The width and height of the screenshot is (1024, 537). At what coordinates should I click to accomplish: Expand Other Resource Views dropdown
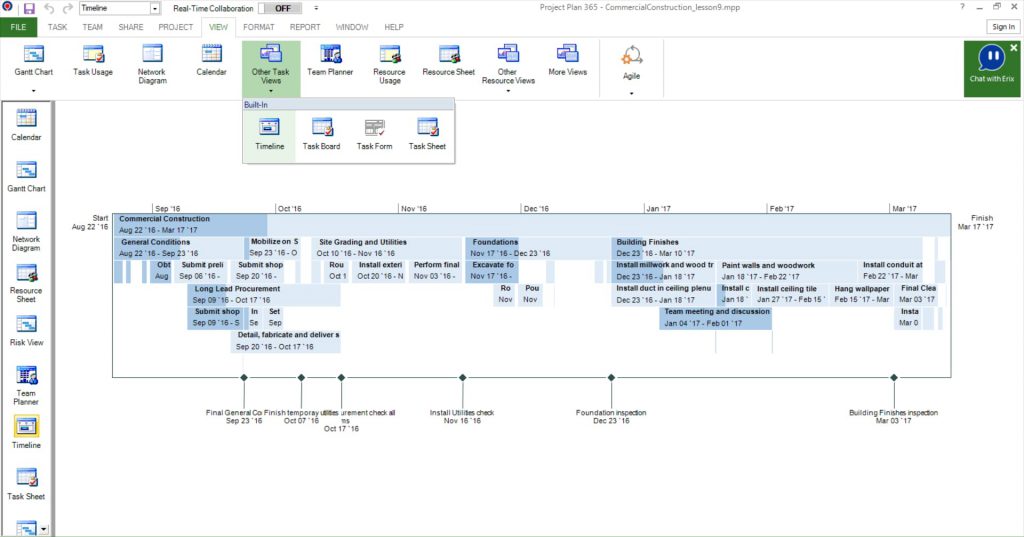click(x=508, y=91)
